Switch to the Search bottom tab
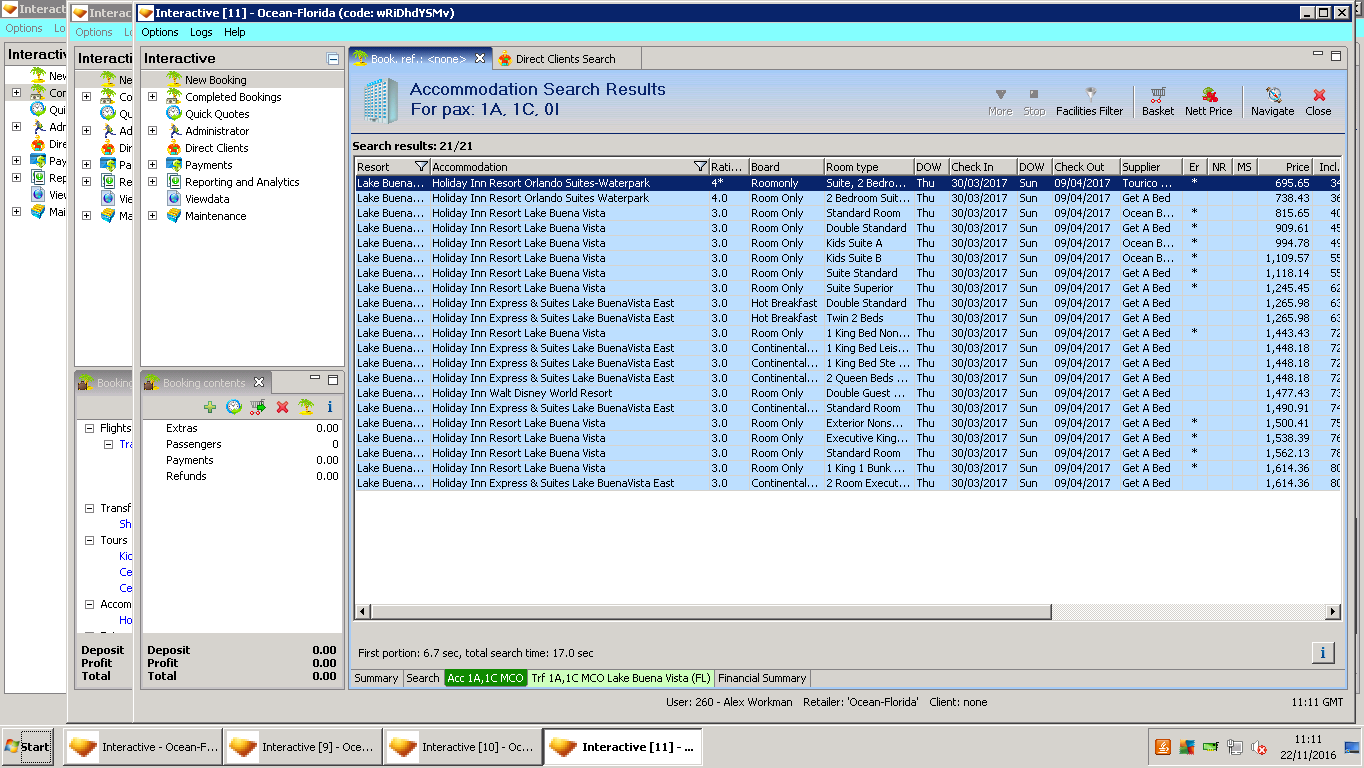Screen dimensions: 1364x768 pos(423,678)
